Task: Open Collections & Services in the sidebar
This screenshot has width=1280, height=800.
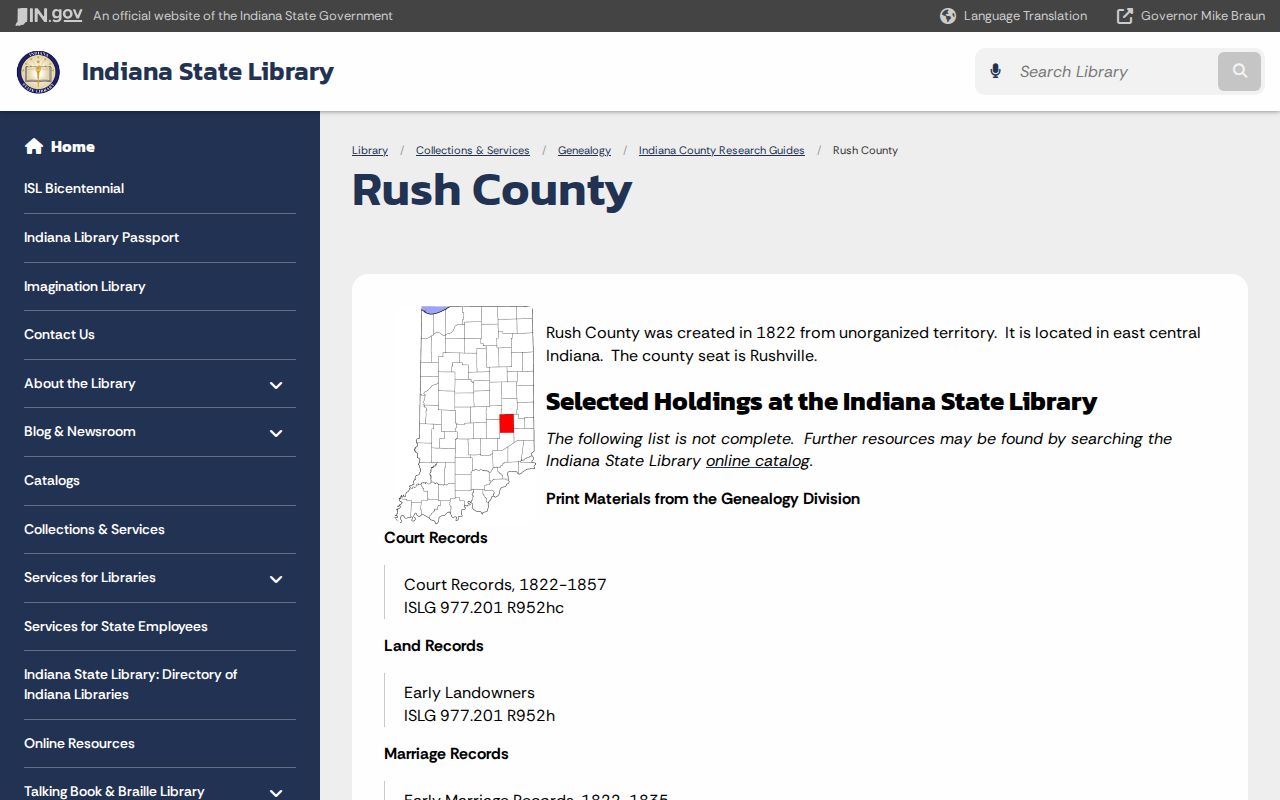Action: click(94, 529)
